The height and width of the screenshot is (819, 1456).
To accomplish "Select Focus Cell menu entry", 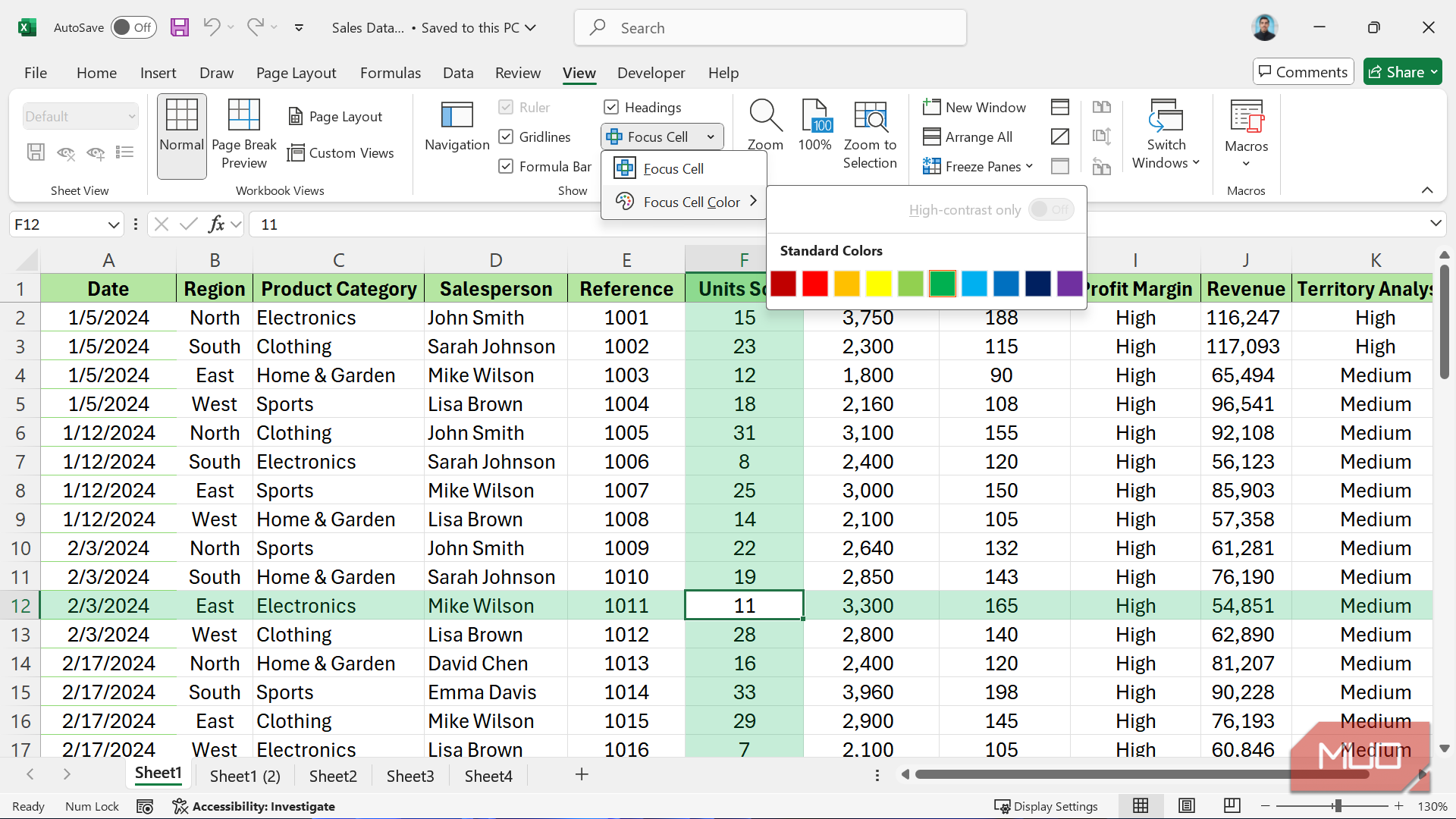I will coord(683,168).
